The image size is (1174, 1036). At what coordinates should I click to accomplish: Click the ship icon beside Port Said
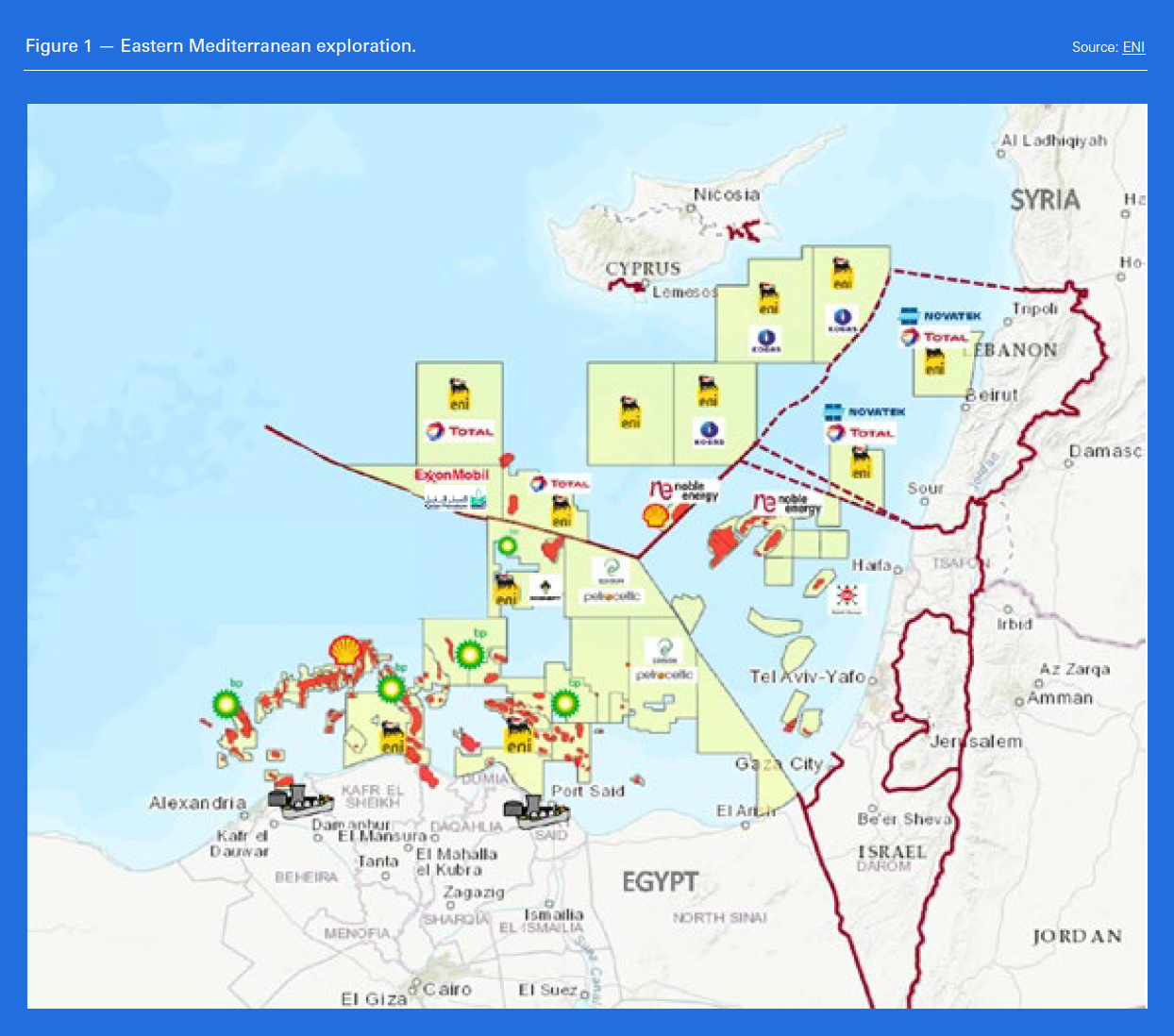coord(535,810)
